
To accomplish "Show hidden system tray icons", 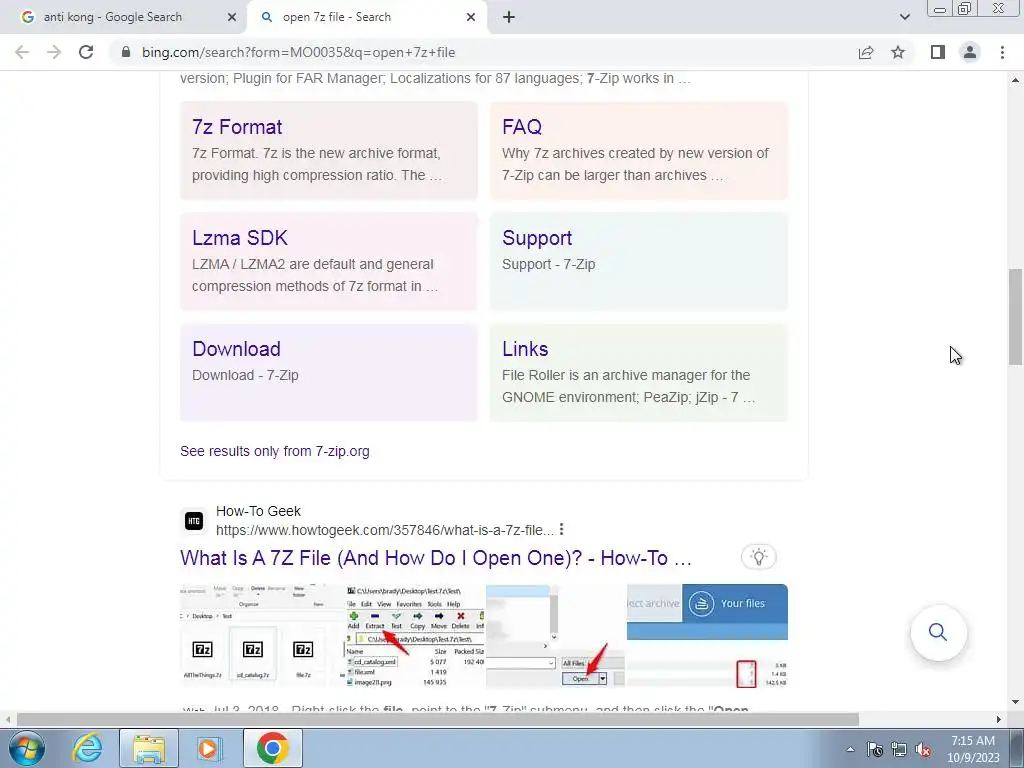I will (850, 749).
